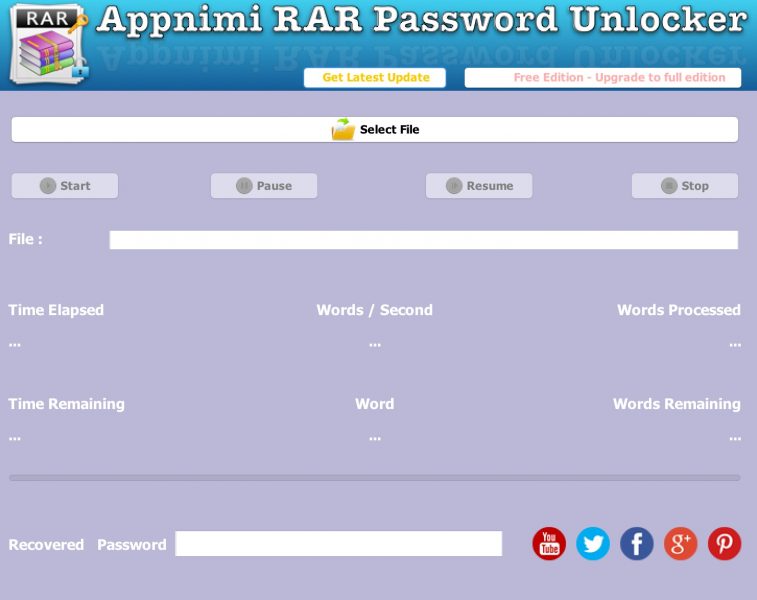Image resolution: width=757 pixels, height=600 pixels.
Task: Click Get Latest Update button
Action: (x=375, y=78)
